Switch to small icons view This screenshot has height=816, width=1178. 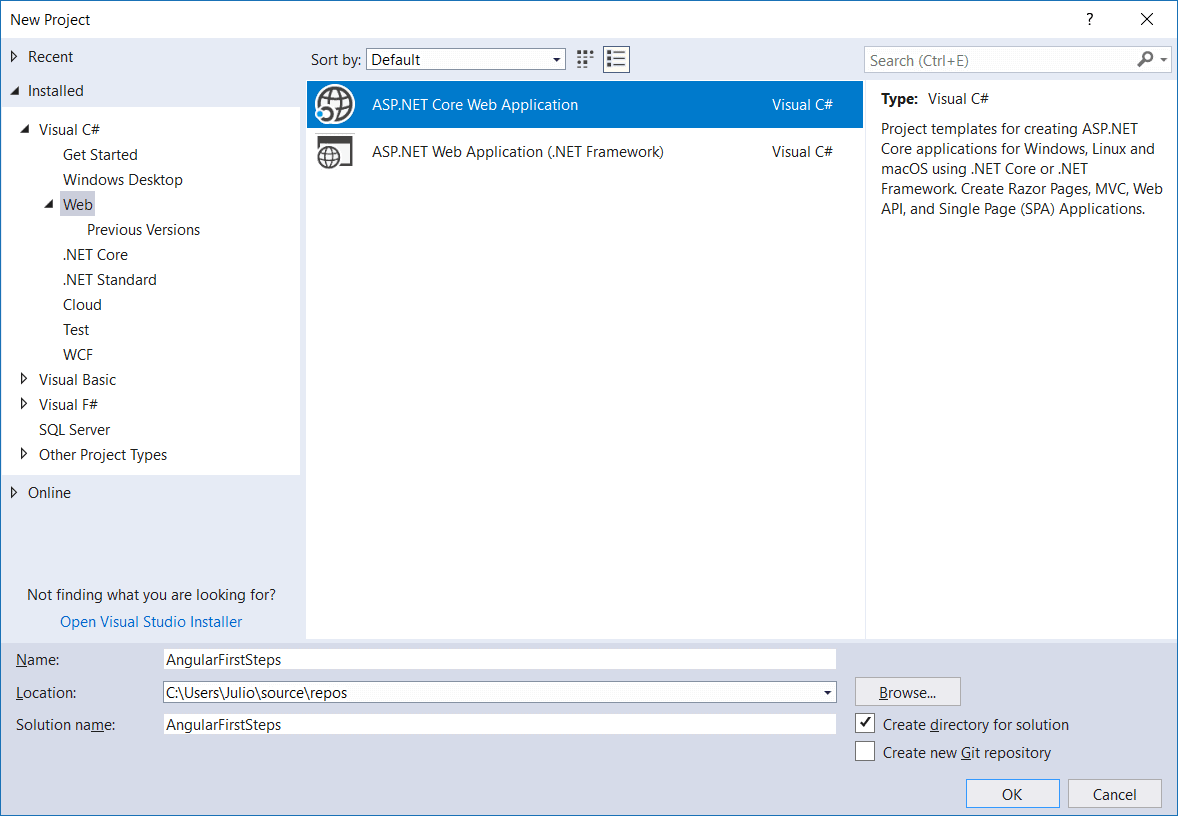point(584,59)
